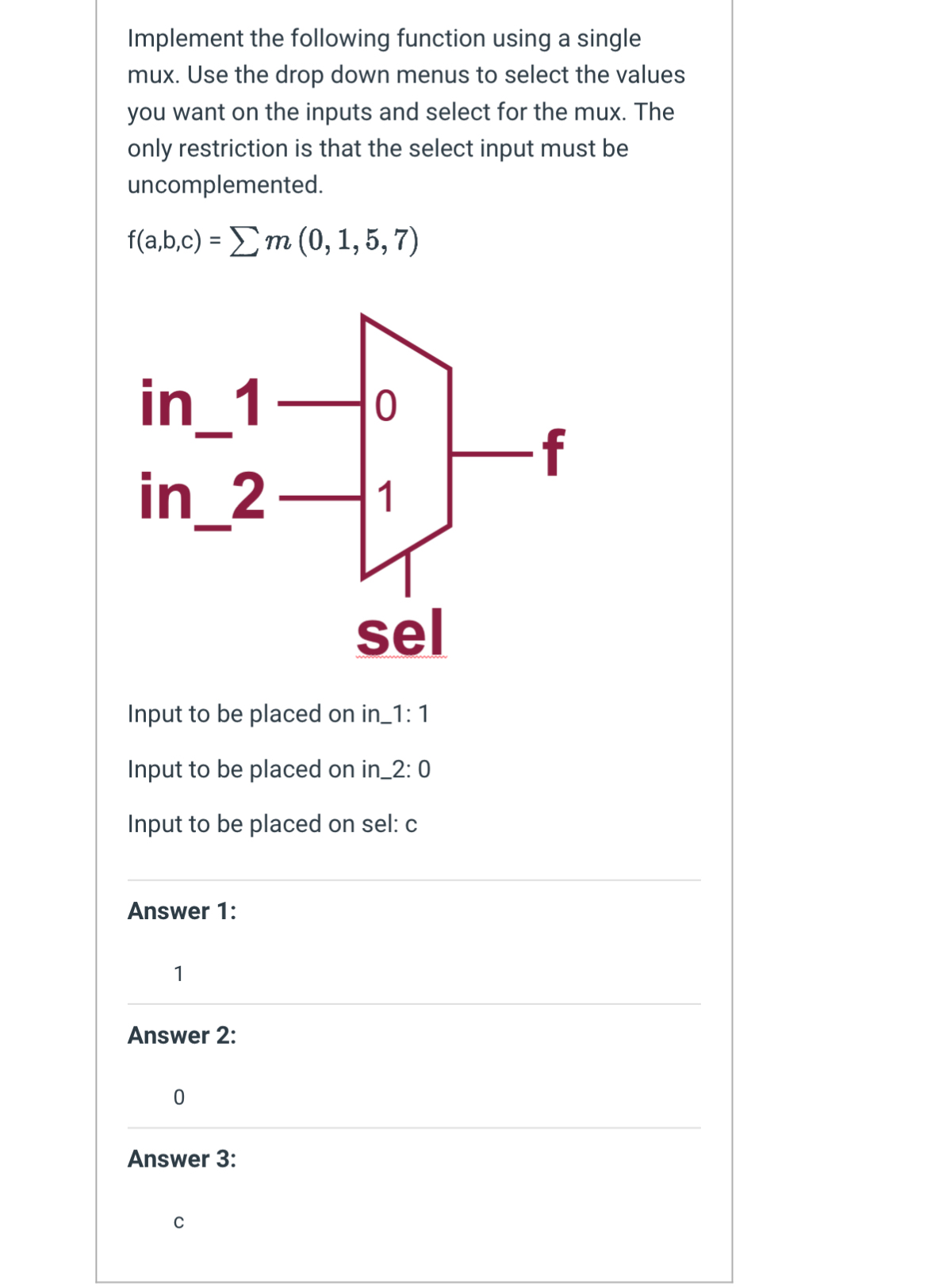This screenshot has width=935, height=1288.
Task: Click the Answer 1 heading
Action: [x=182, y=911]
